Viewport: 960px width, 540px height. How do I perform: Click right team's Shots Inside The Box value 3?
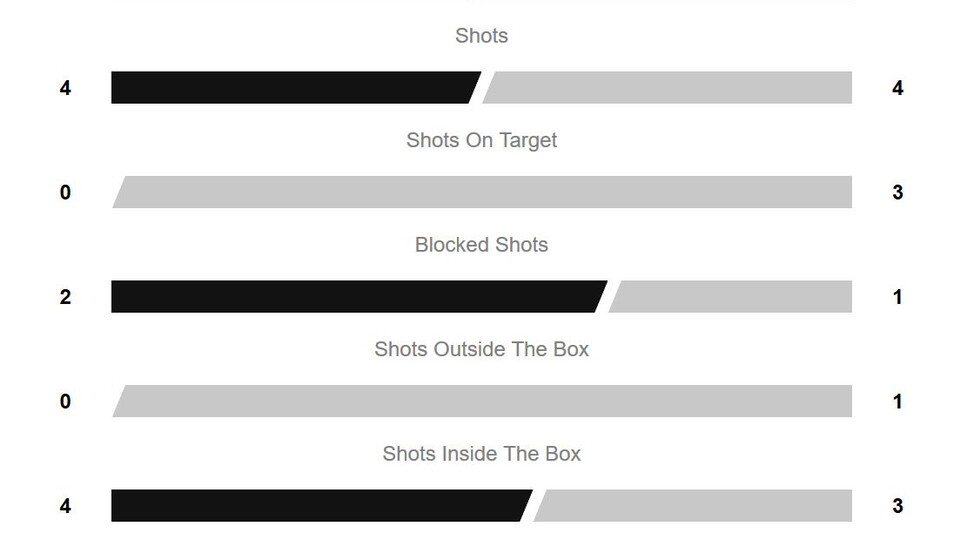pos(897,506)
